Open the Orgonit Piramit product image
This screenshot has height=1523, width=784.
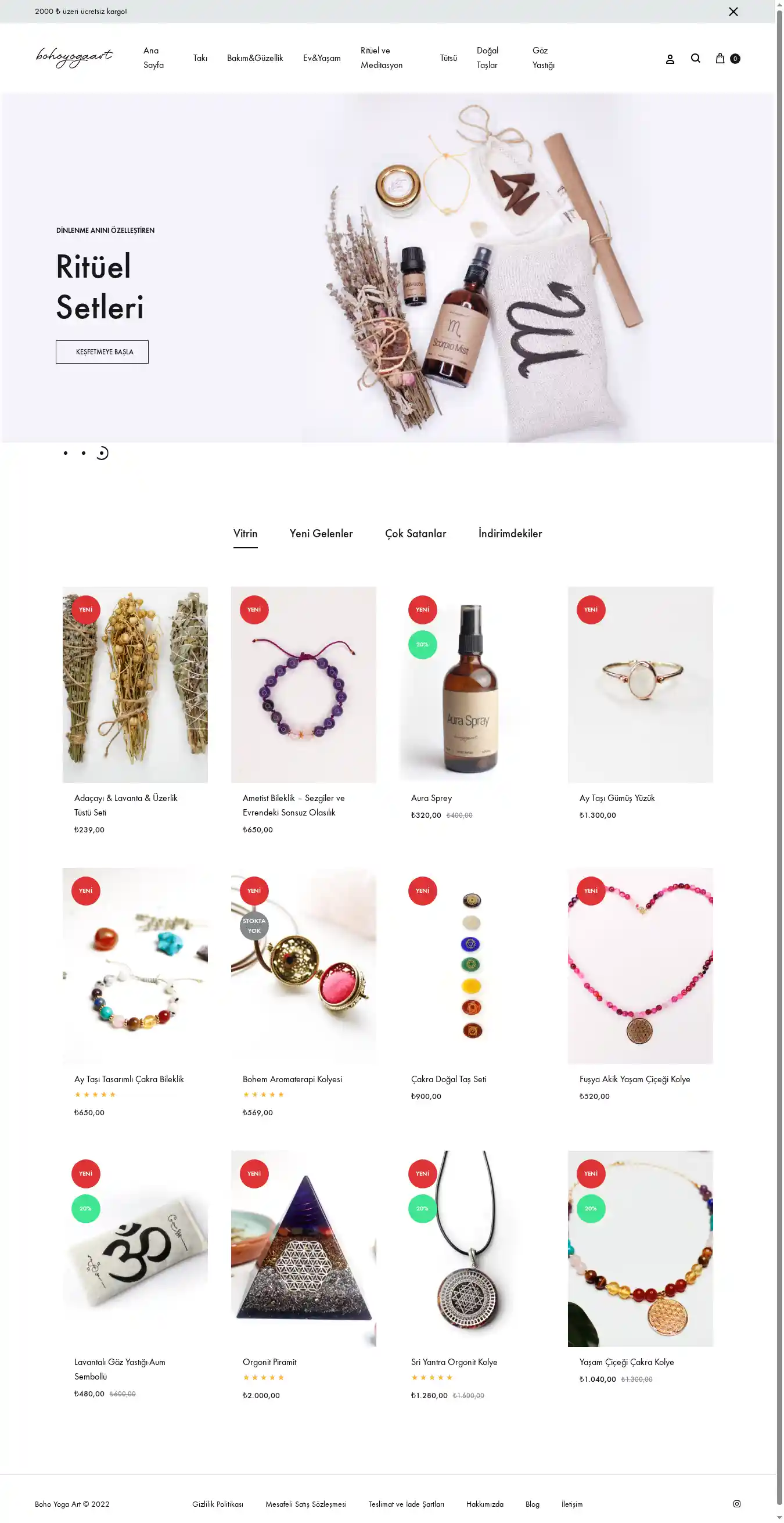tap(303, 1248)
